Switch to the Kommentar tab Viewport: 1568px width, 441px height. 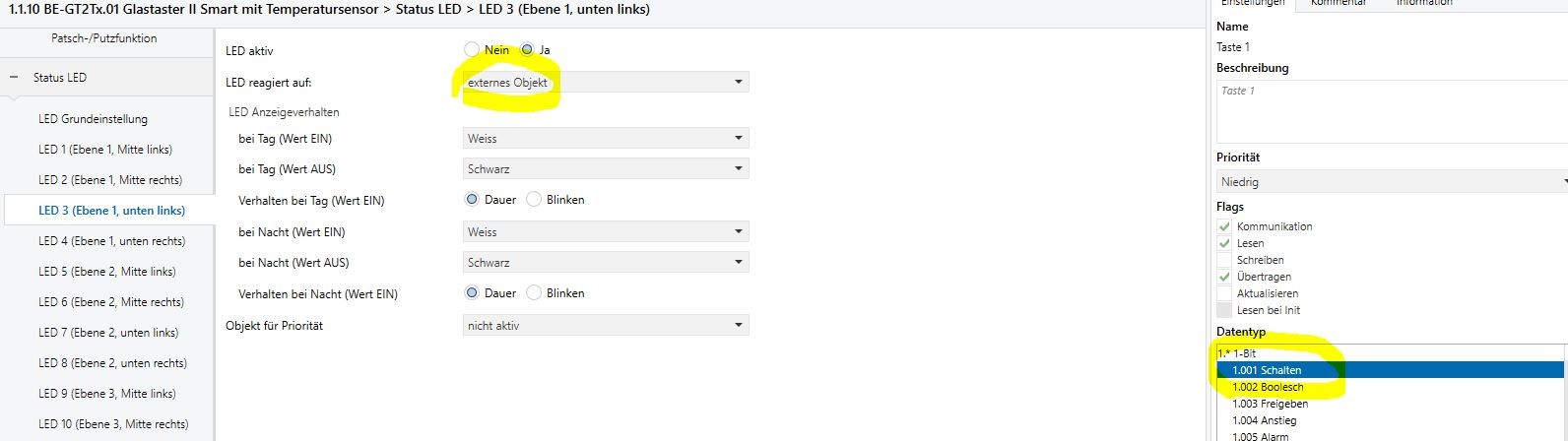coord(1338,3)
